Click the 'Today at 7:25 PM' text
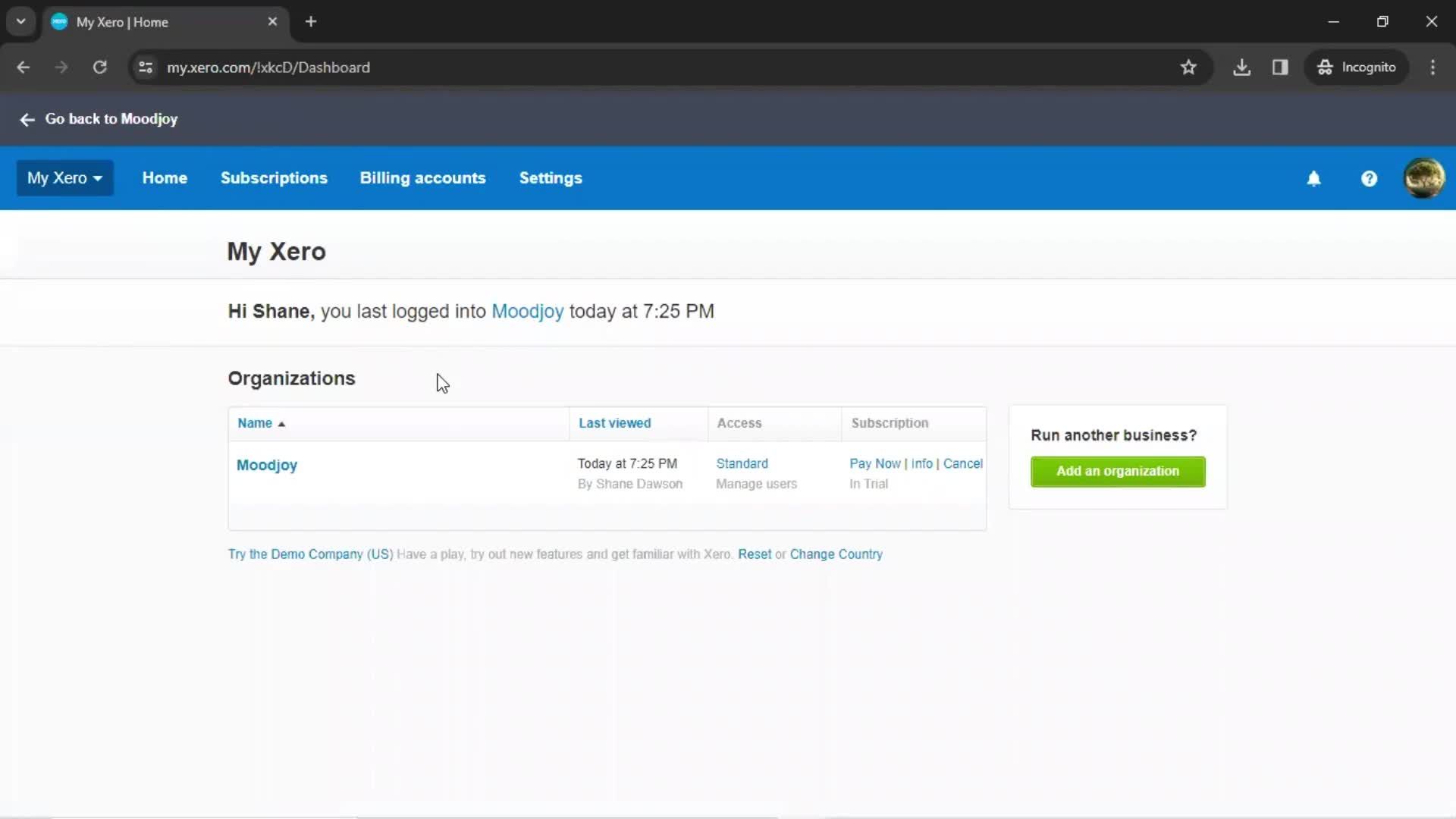1456x819 pixels. click(627, 463)
